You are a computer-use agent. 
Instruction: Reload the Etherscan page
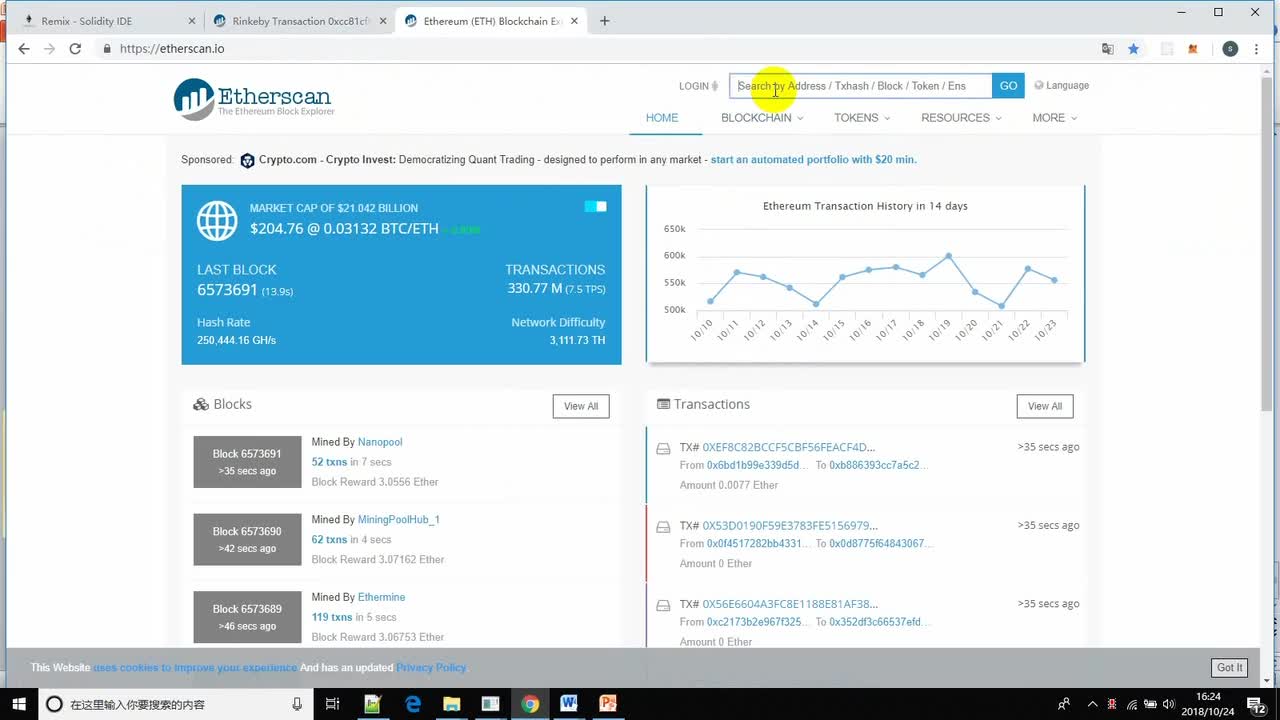[75, 48]
